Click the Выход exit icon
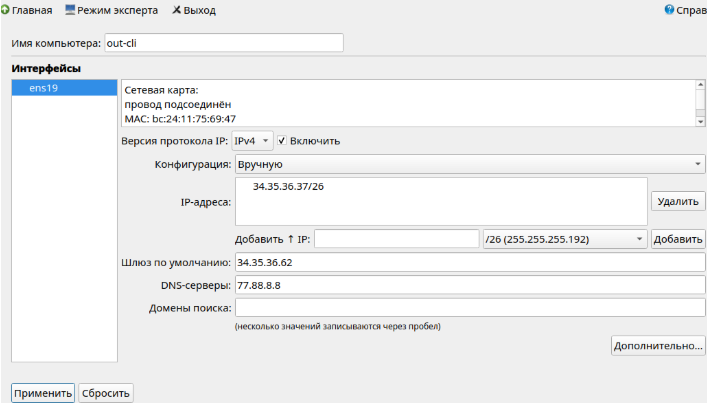This screenshot has height=403, width=707. point(177,10)
